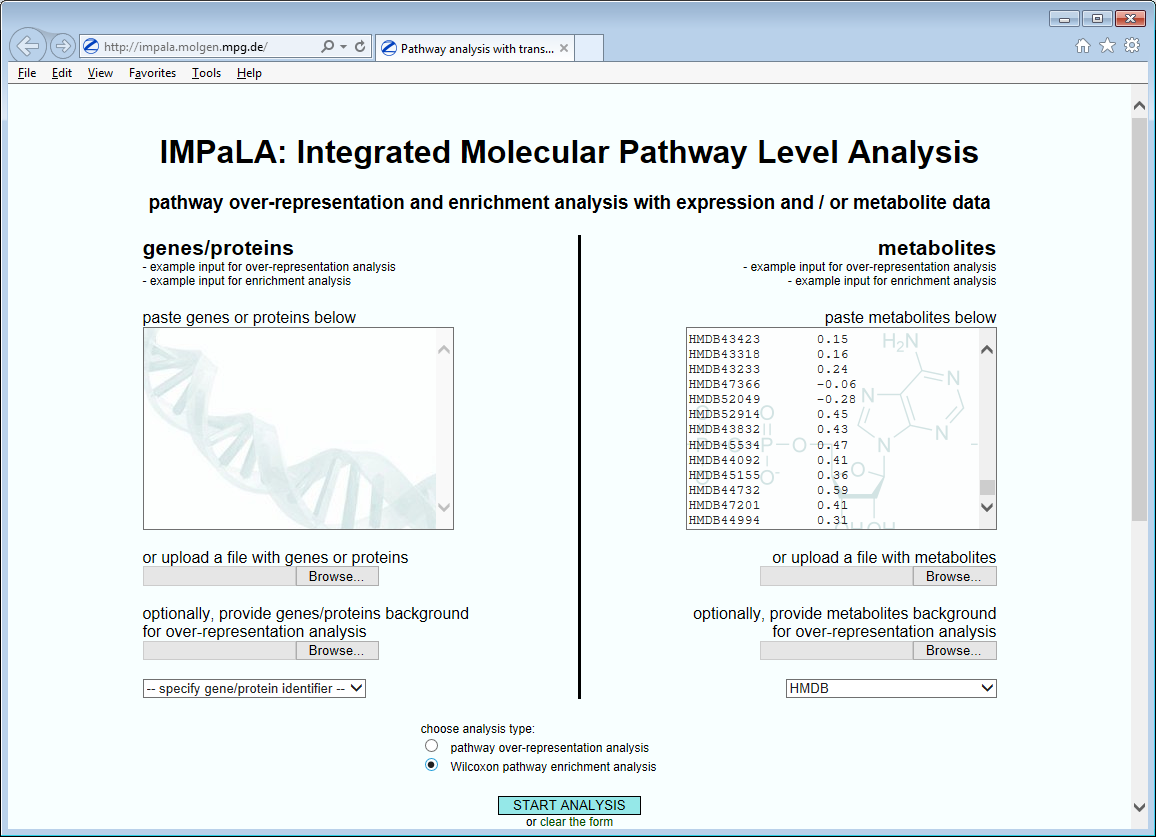Click the genes/proteins background file path field
The image size is (1157, 837).
[x=219, y=650]
